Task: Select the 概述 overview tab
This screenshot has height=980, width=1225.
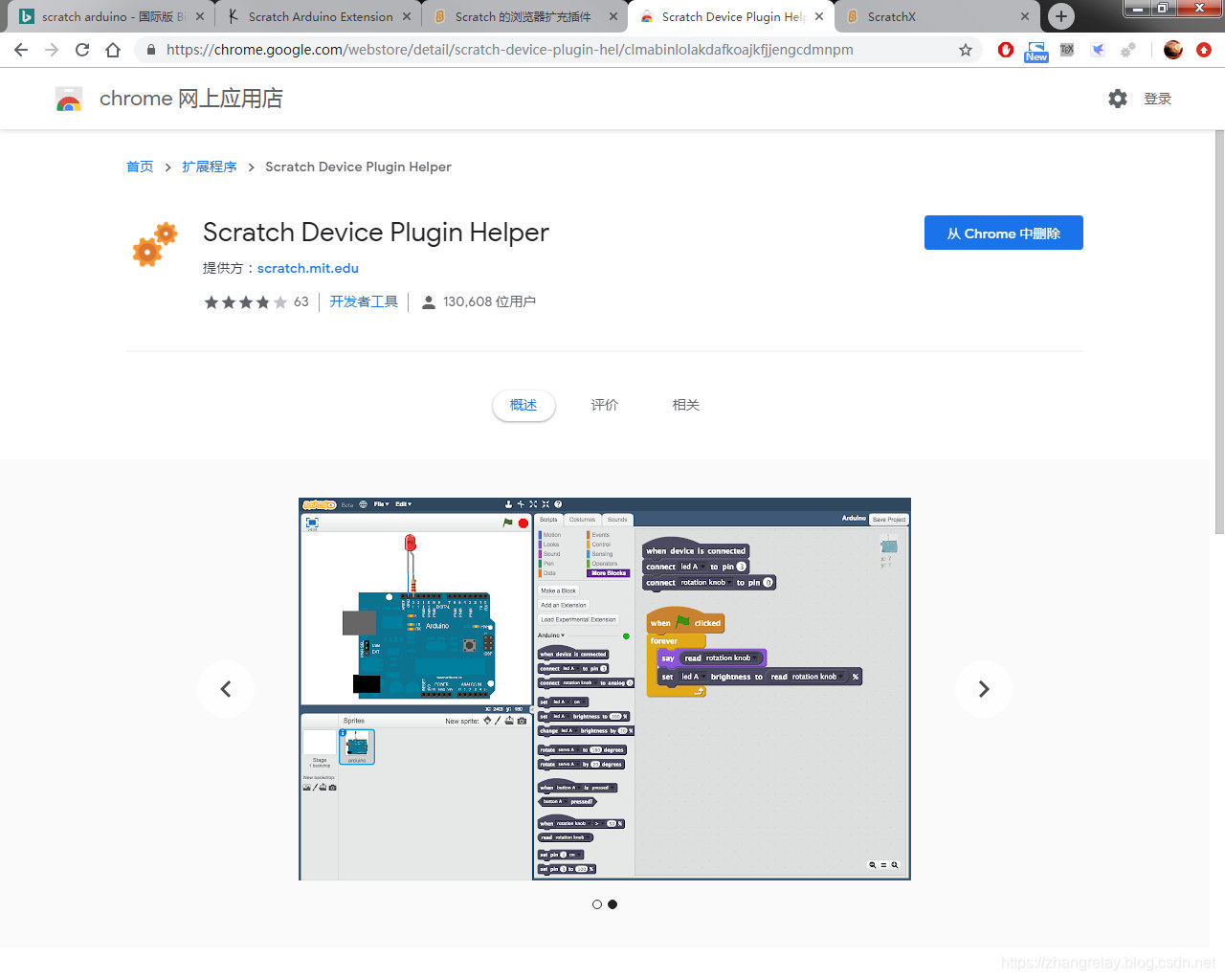Action: [523, 405]
